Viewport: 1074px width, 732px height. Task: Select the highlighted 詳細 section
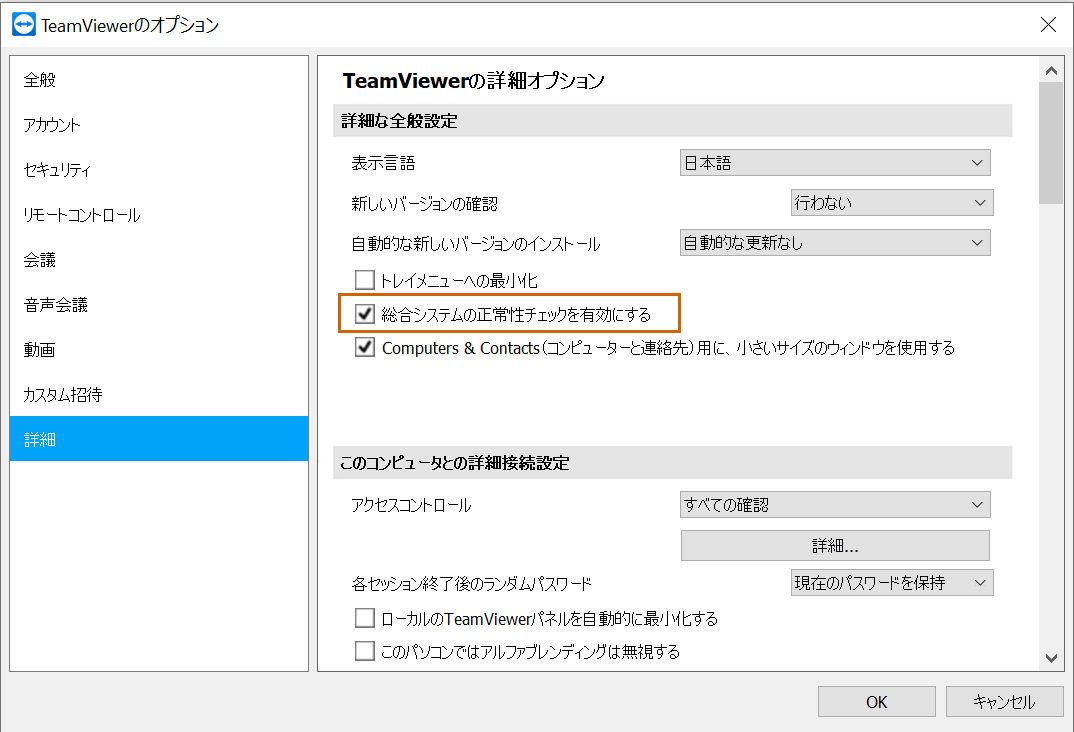(x=159, y=439)
